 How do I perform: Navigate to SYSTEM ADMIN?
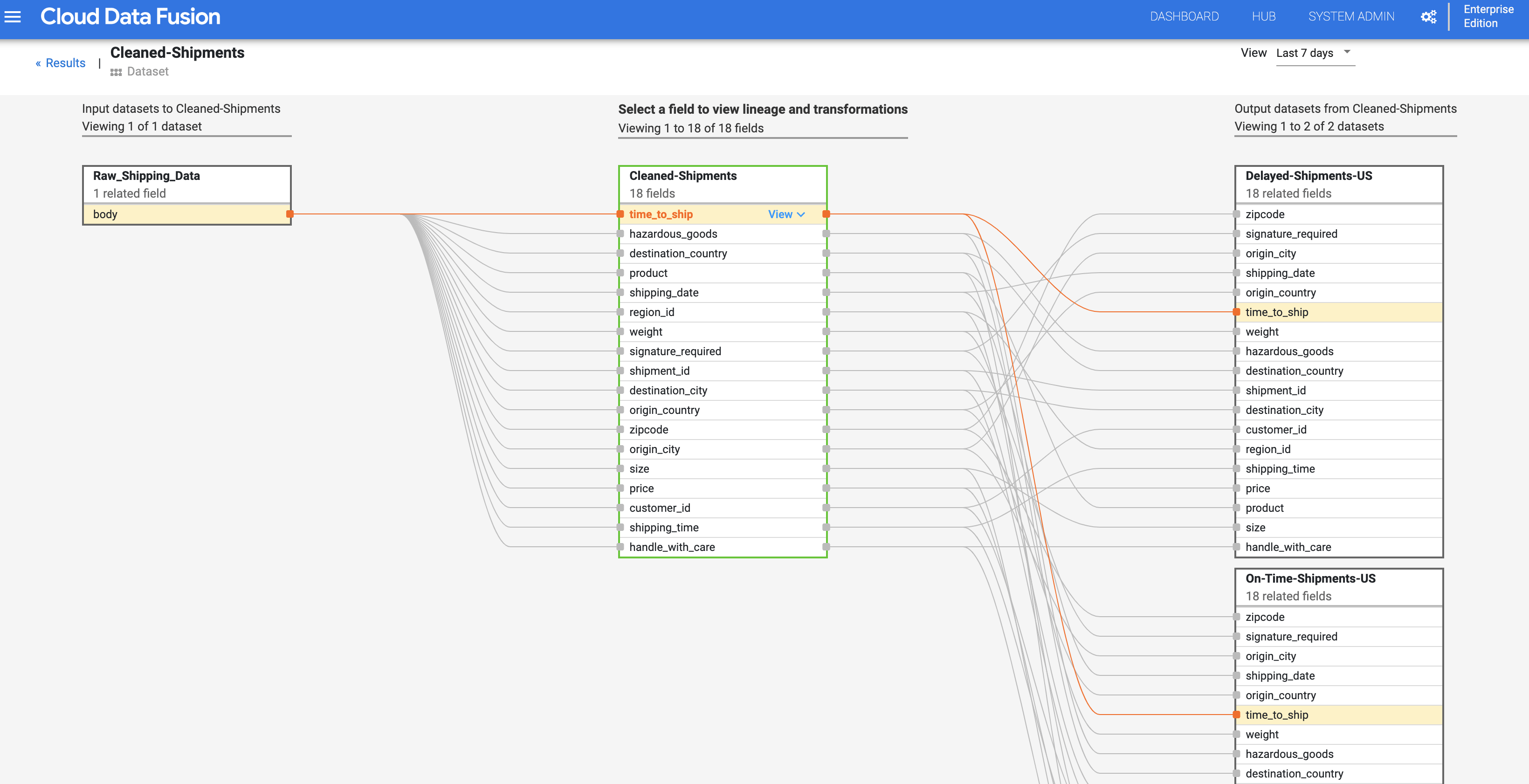click(x=1351, y=16)
